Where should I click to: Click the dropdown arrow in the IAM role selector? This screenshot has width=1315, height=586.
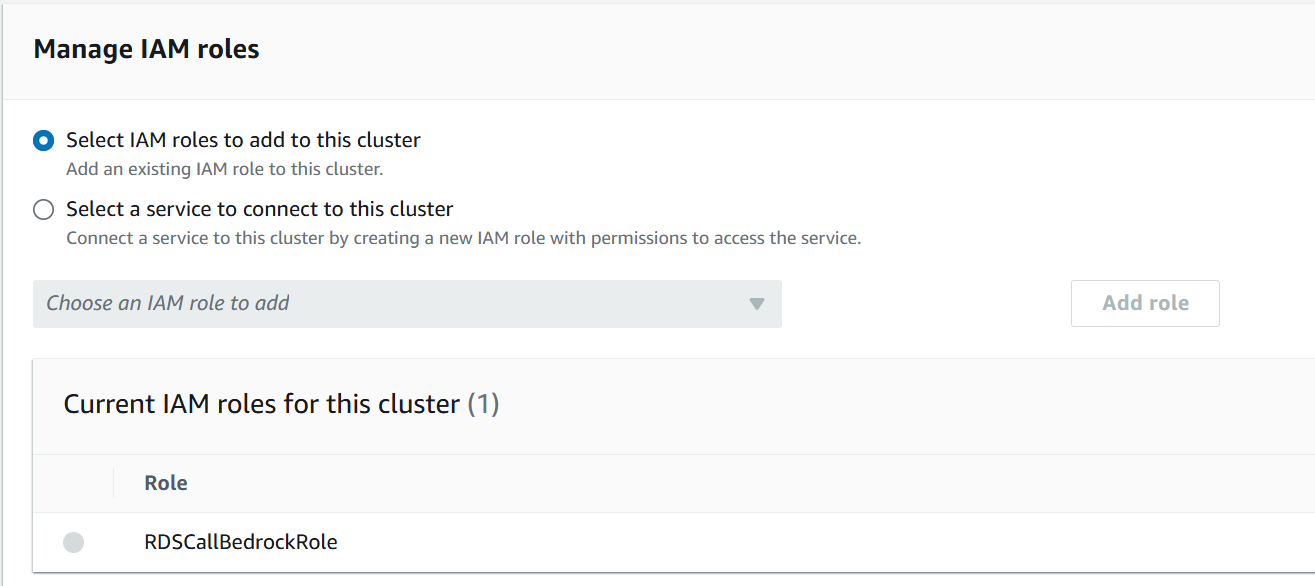click(757, 304)
